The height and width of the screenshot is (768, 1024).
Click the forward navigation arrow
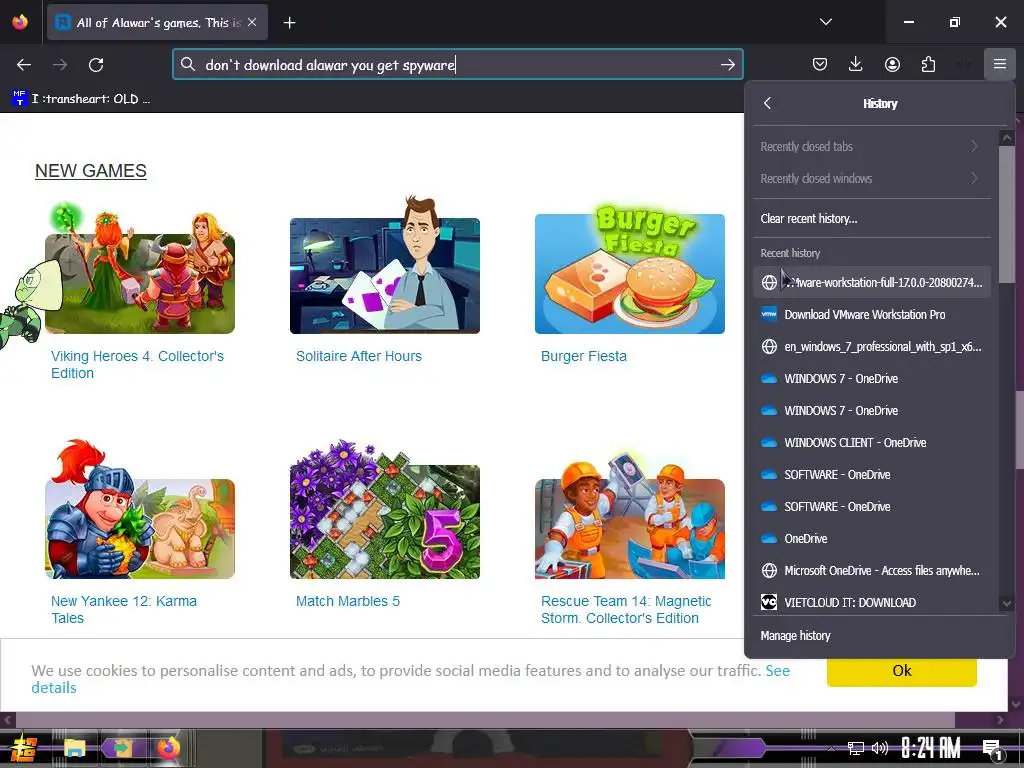point(60,65)
